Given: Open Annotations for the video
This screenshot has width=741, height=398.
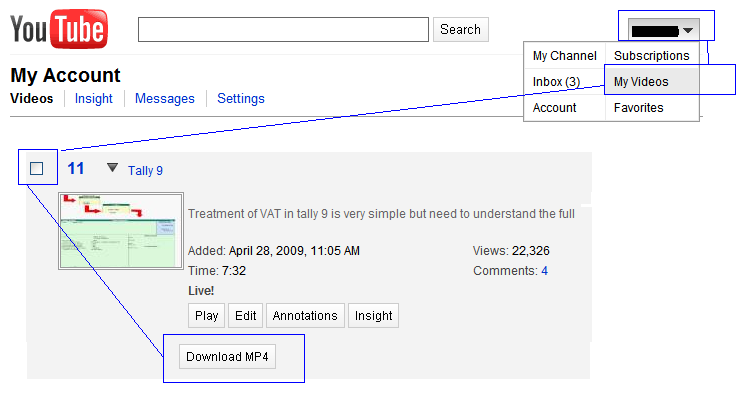Looking at the screenshot, I should tap(305, 315).
